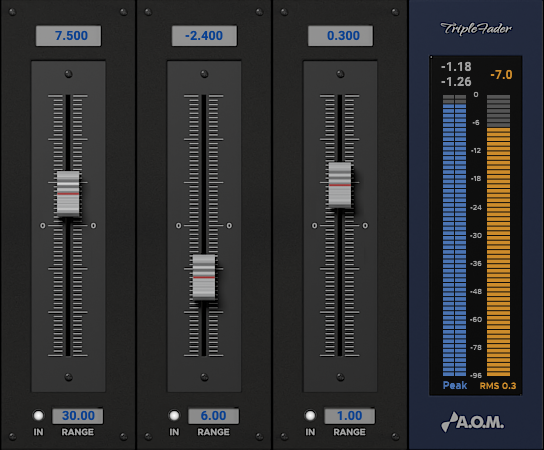Viewport: 544px width, 450px height.
Task: Click the RMS 0.3 label
Action: 498,386
